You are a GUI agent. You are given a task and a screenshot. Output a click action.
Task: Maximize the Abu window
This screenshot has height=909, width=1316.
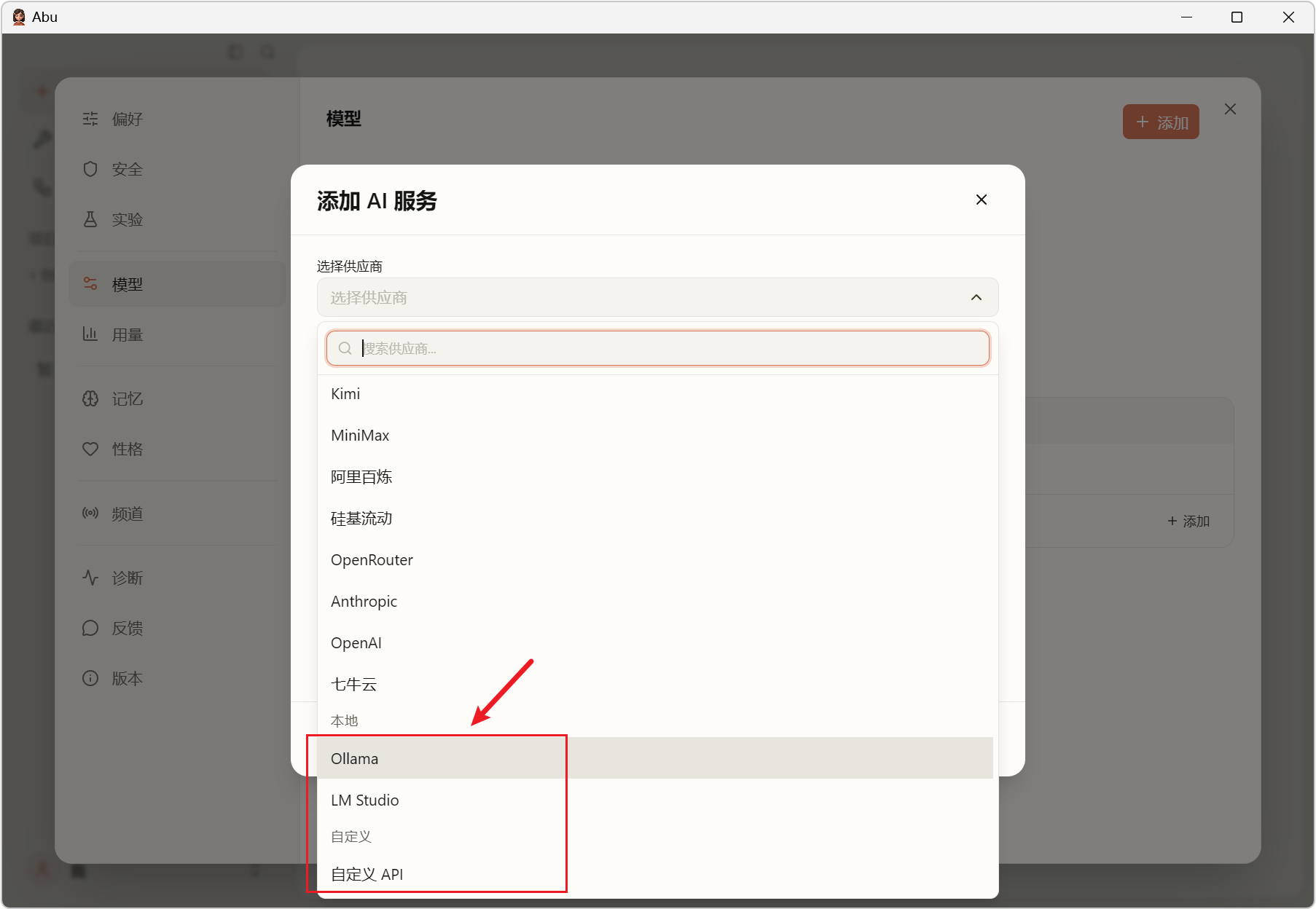point(1237,17)
